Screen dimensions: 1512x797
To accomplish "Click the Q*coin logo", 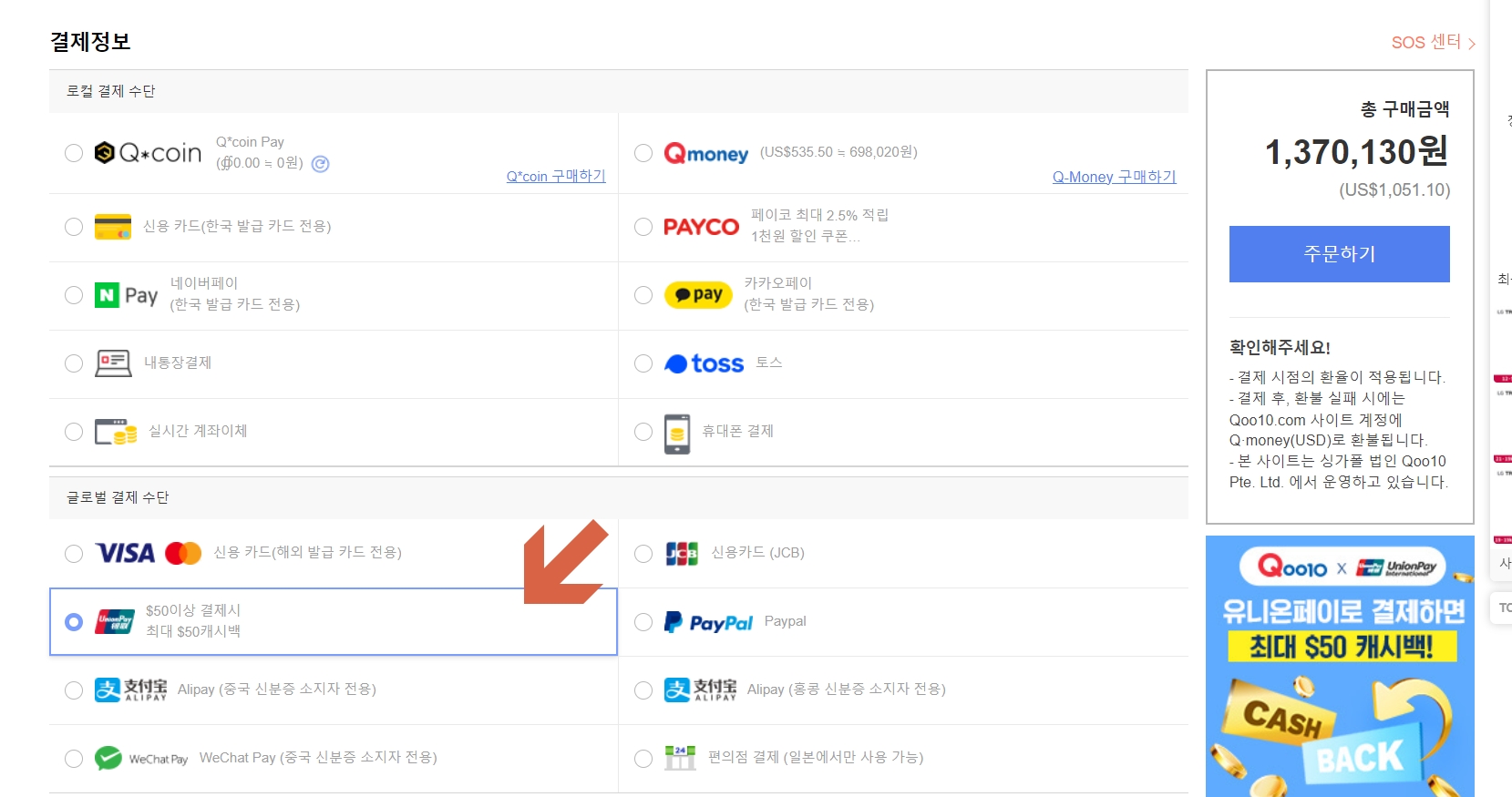I will click(x=148, y=153).
